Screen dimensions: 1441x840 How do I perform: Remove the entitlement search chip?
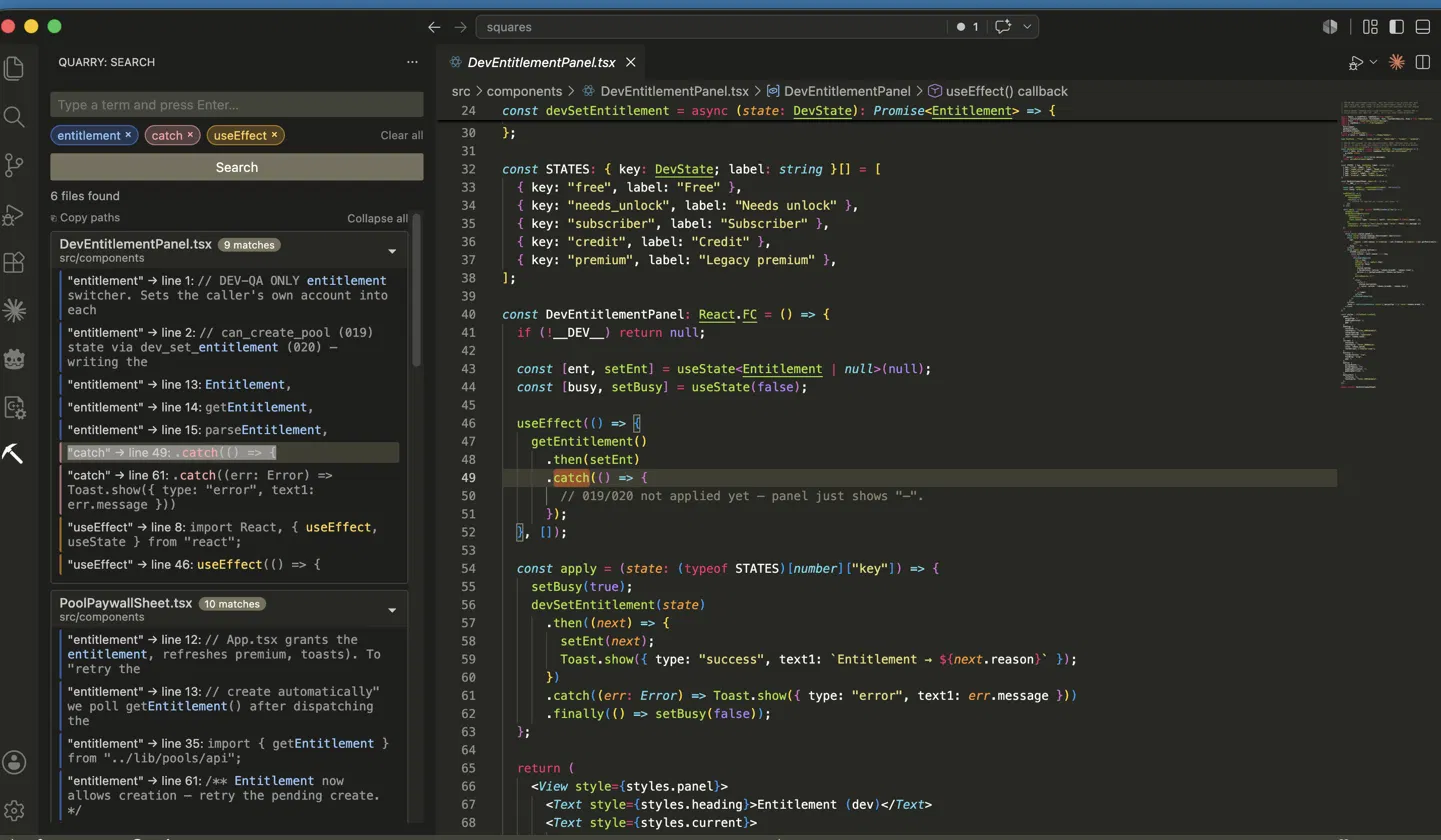coord(128,135)
